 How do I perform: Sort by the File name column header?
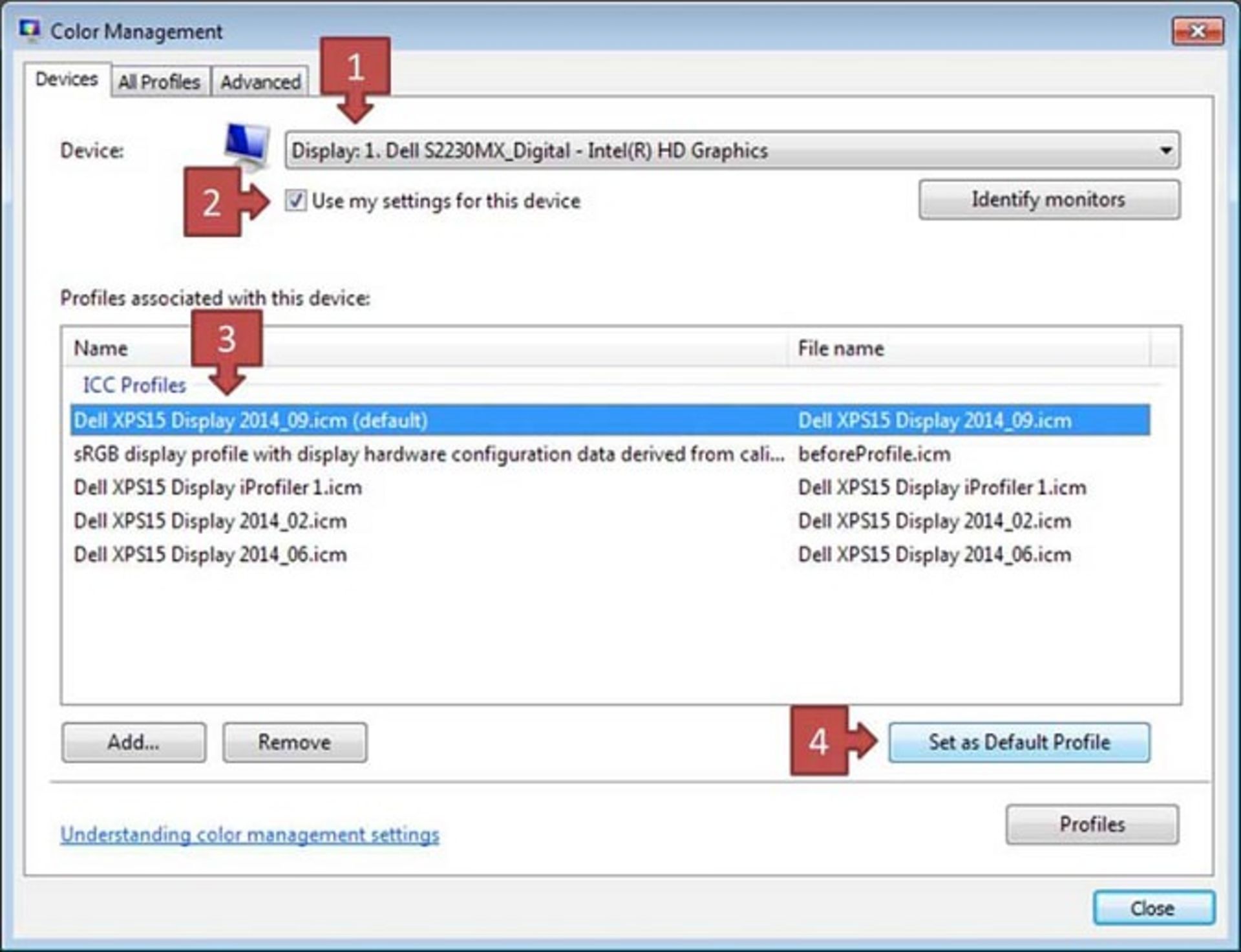point(969,348)
